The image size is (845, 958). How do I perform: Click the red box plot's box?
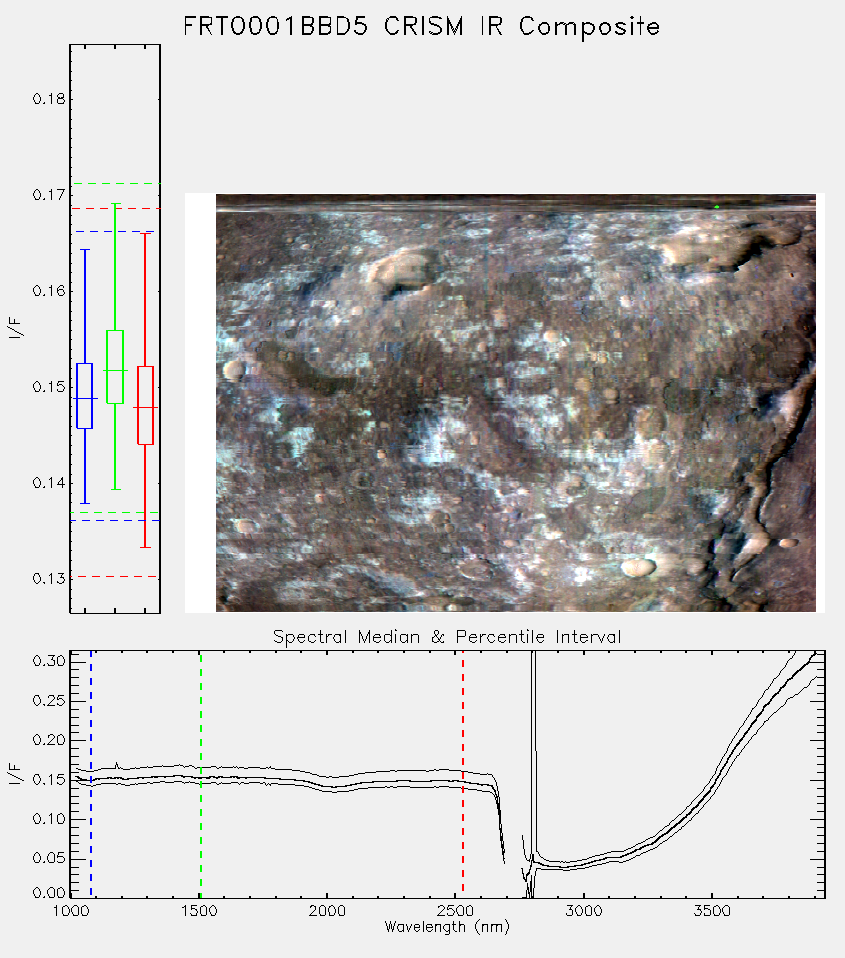point(145,405)
